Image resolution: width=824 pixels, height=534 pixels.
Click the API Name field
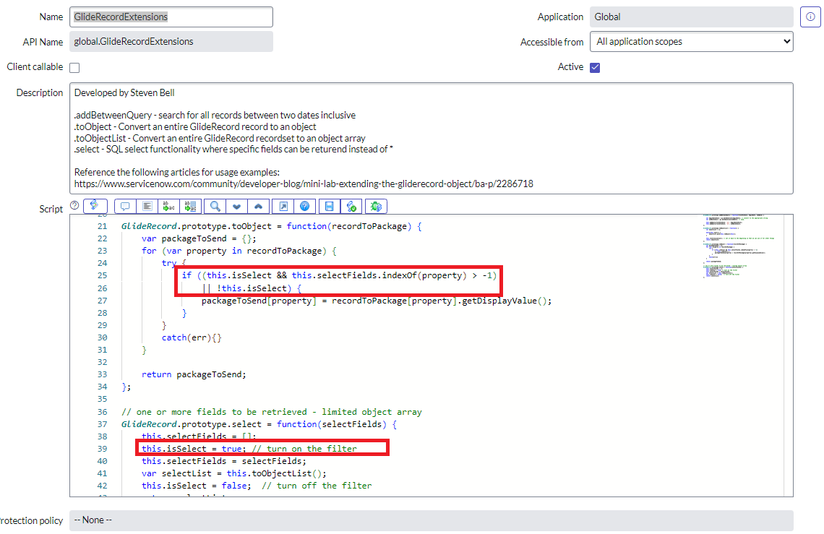tap(171, 42)
